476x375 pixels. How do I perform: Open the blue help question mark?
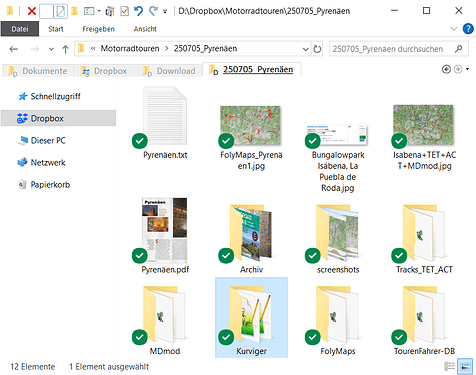click(x=468, y=29)
